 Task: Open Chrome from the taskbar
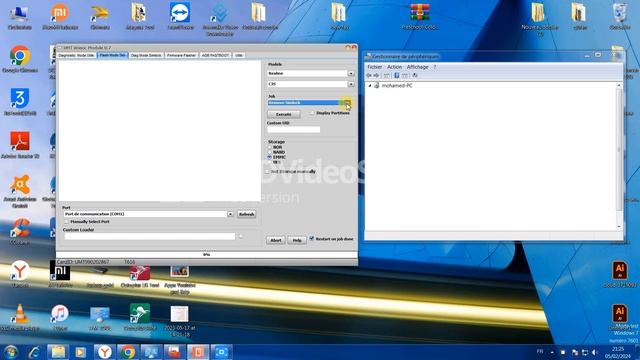coord(128,352)
